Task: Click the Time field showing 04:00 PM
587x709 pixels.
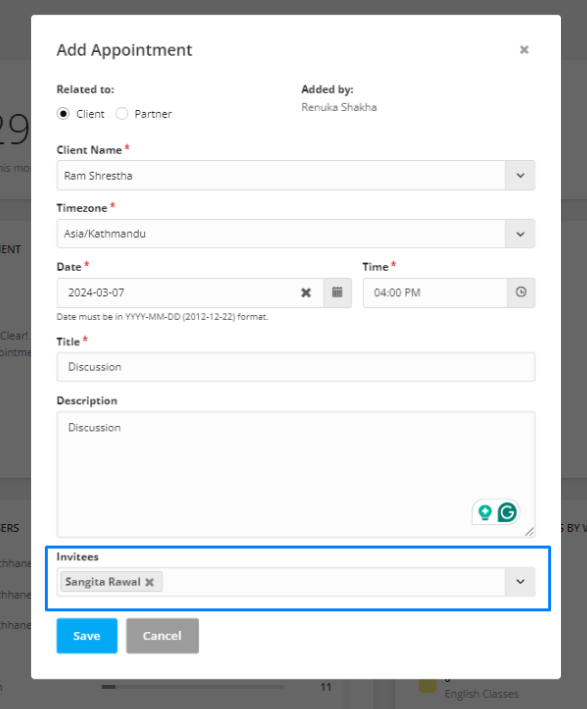Action: click(435, 293)
